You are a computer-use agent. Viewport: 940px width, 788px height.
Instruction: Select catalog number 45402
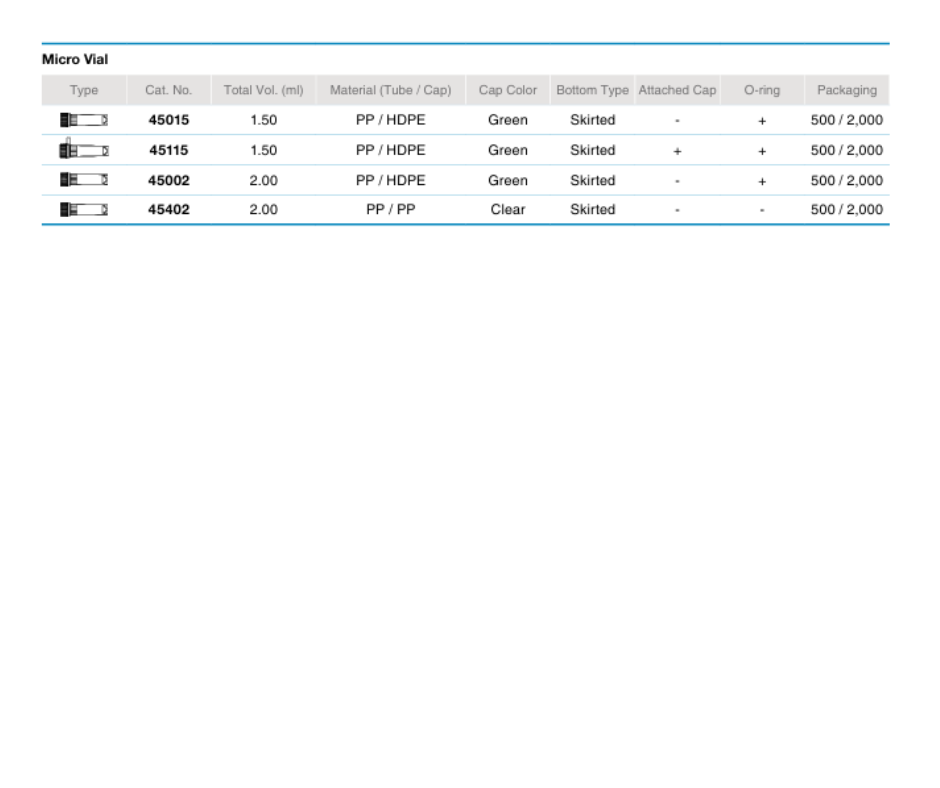pyautogui.click(x=168, y=210)
